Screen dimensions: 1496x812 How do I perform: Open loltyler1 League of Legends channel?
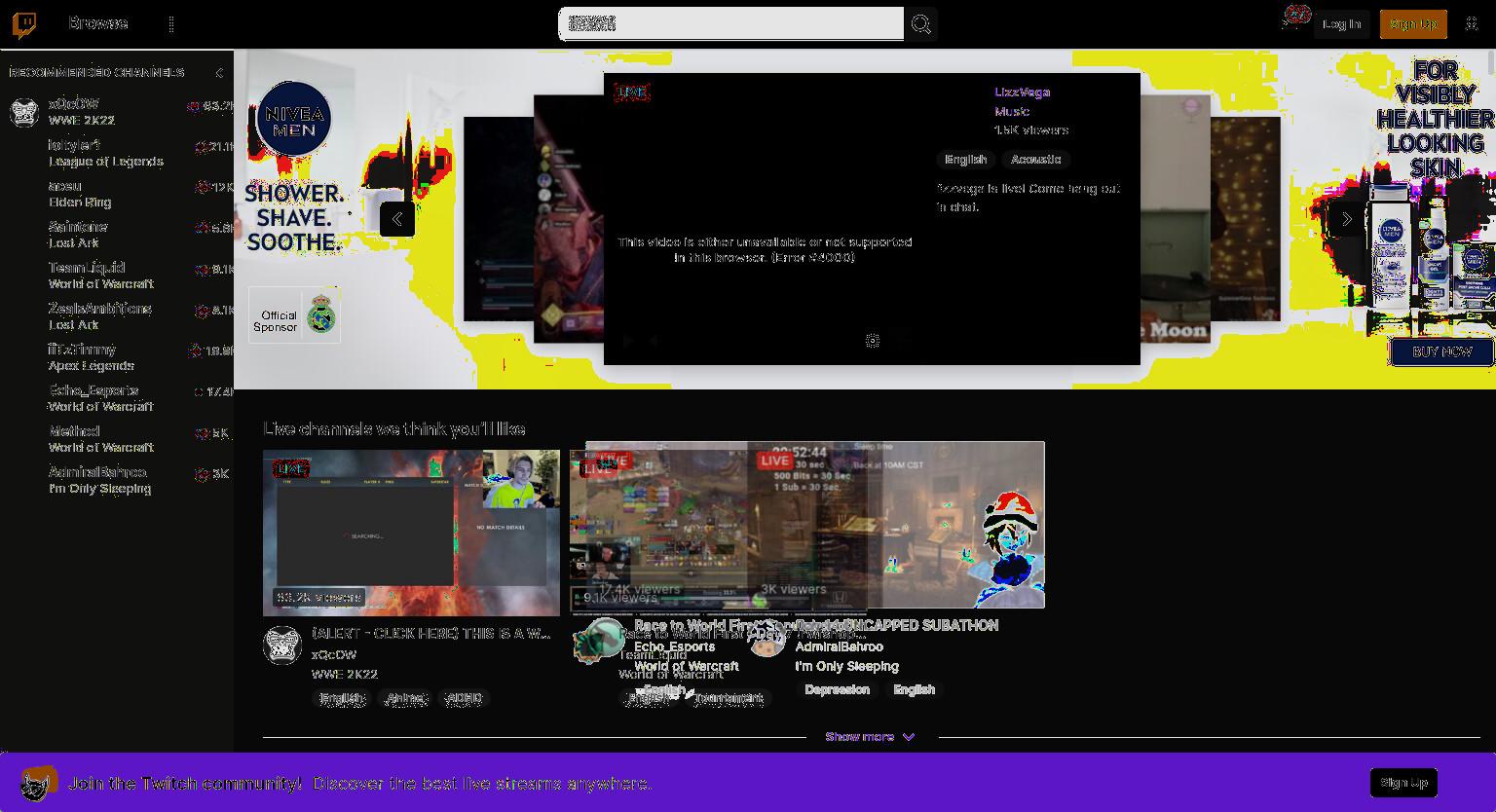tap(117, 153)
